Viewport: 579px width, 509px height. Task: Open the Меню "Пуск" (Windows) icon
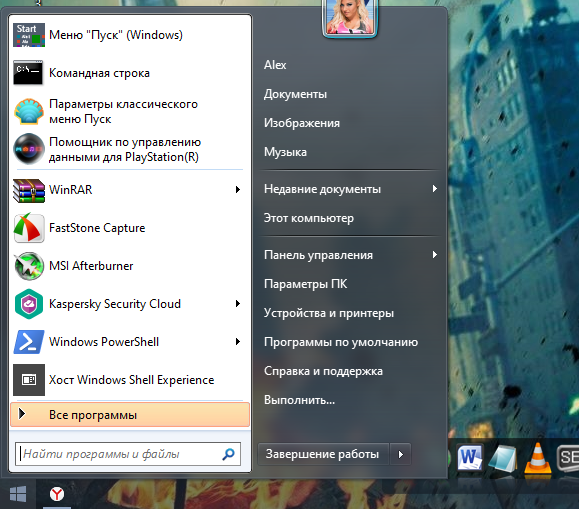pyautogui.click(x=29, y=35)
